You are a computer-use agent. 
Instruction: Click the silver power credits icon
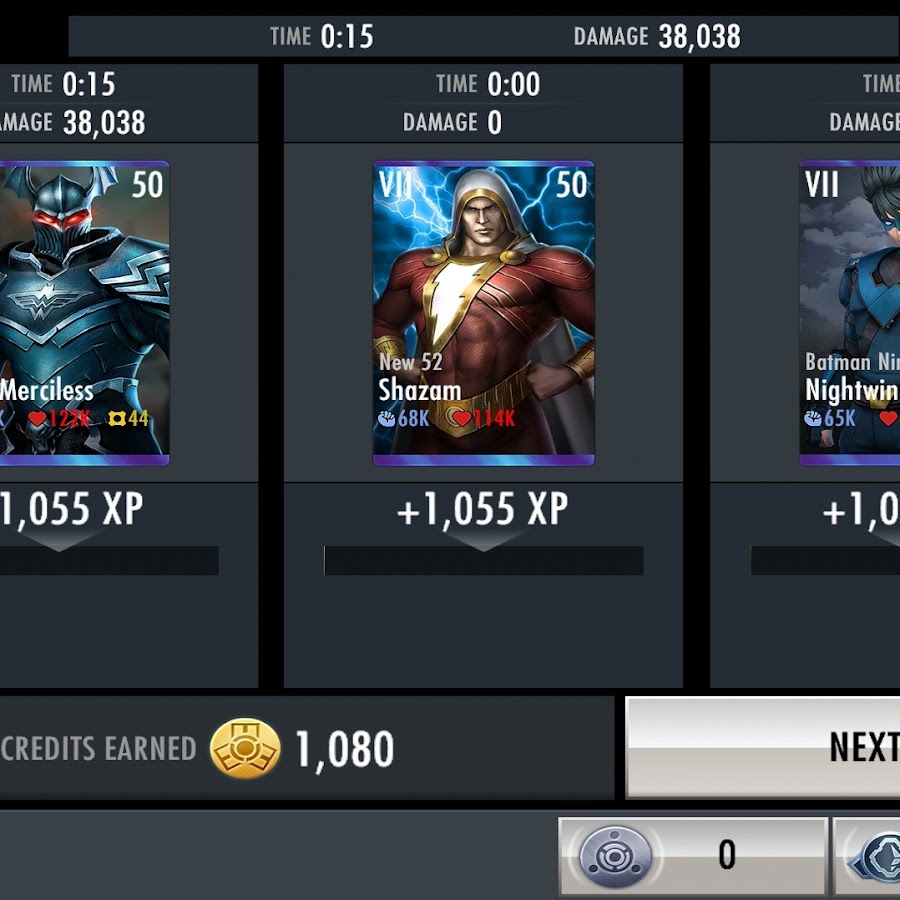pos(615,856)
